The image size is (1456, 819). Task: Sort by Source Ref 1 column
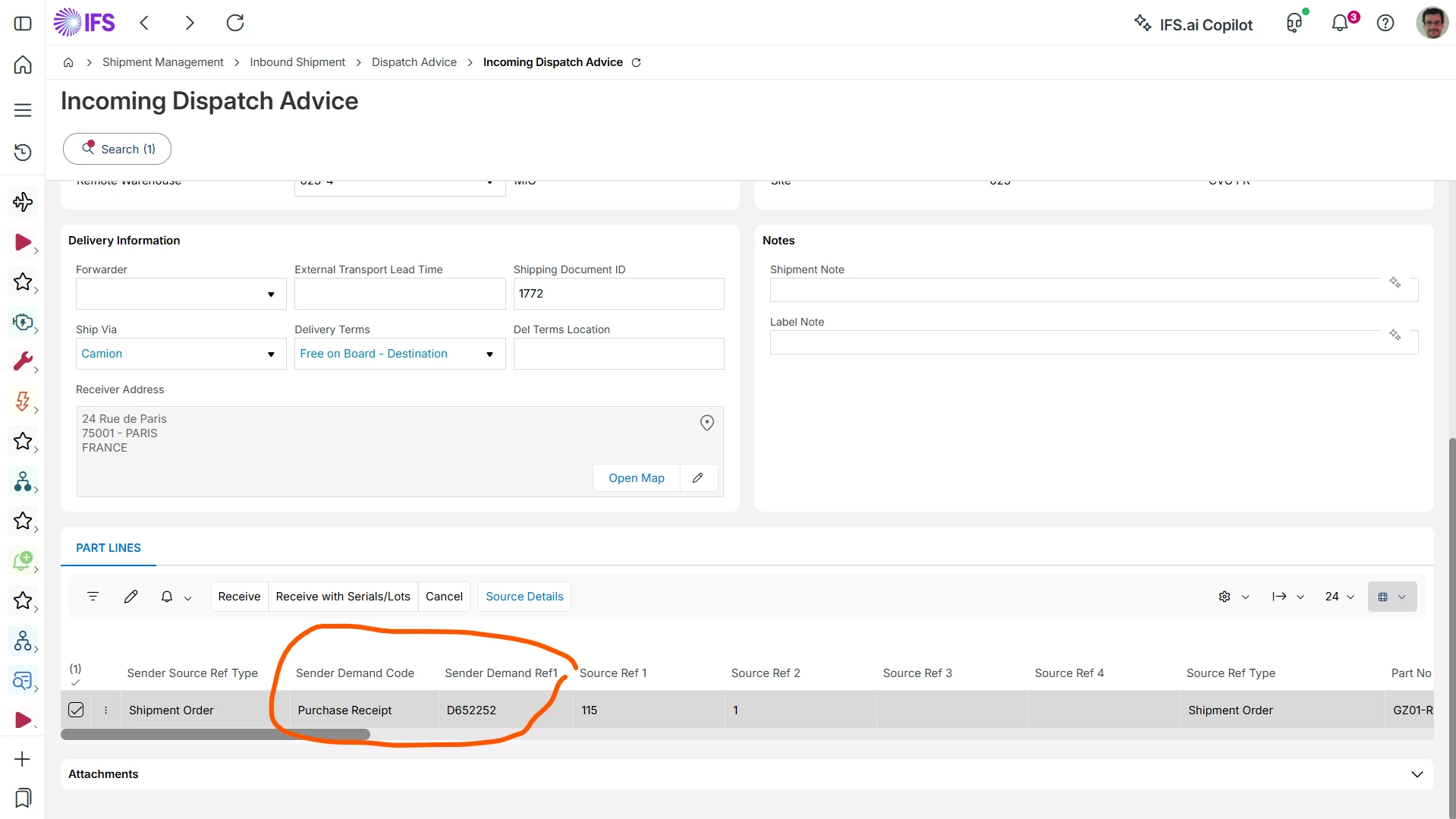click(x=613, y=673)
